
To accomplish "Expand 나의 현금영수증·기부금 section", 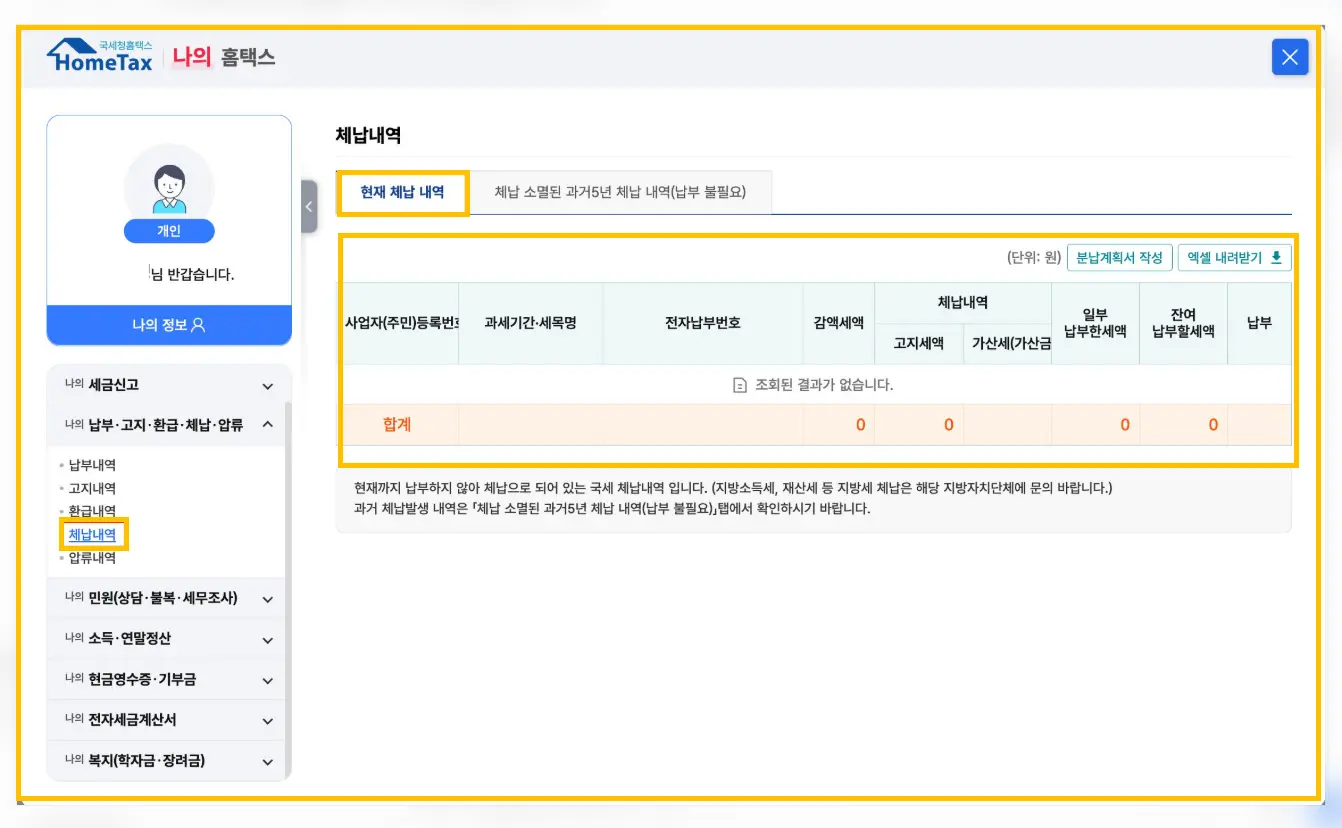I will 169,680.
